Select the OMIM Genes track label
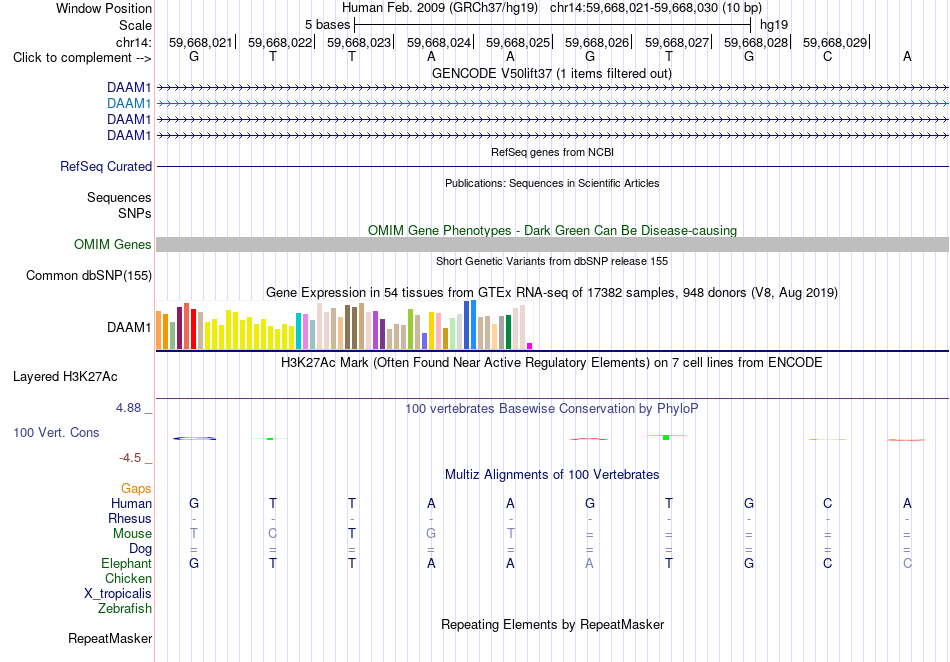Viewport: 950px width, 662px height. [113, 245]
